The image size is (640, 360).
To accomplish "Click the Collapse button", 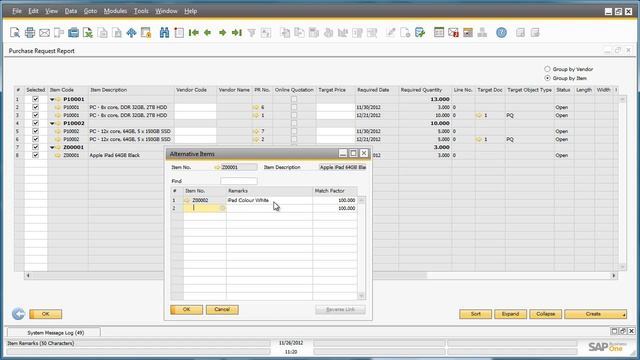I will coord(545,314).
